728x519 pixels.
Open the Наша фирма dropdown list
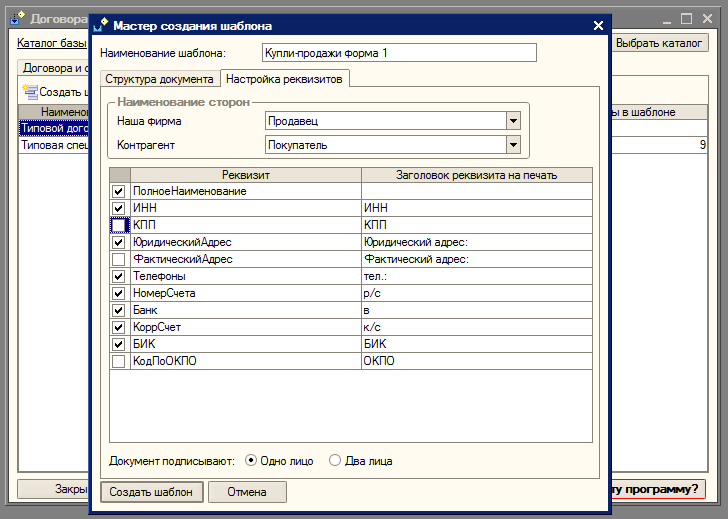point(513,121)
